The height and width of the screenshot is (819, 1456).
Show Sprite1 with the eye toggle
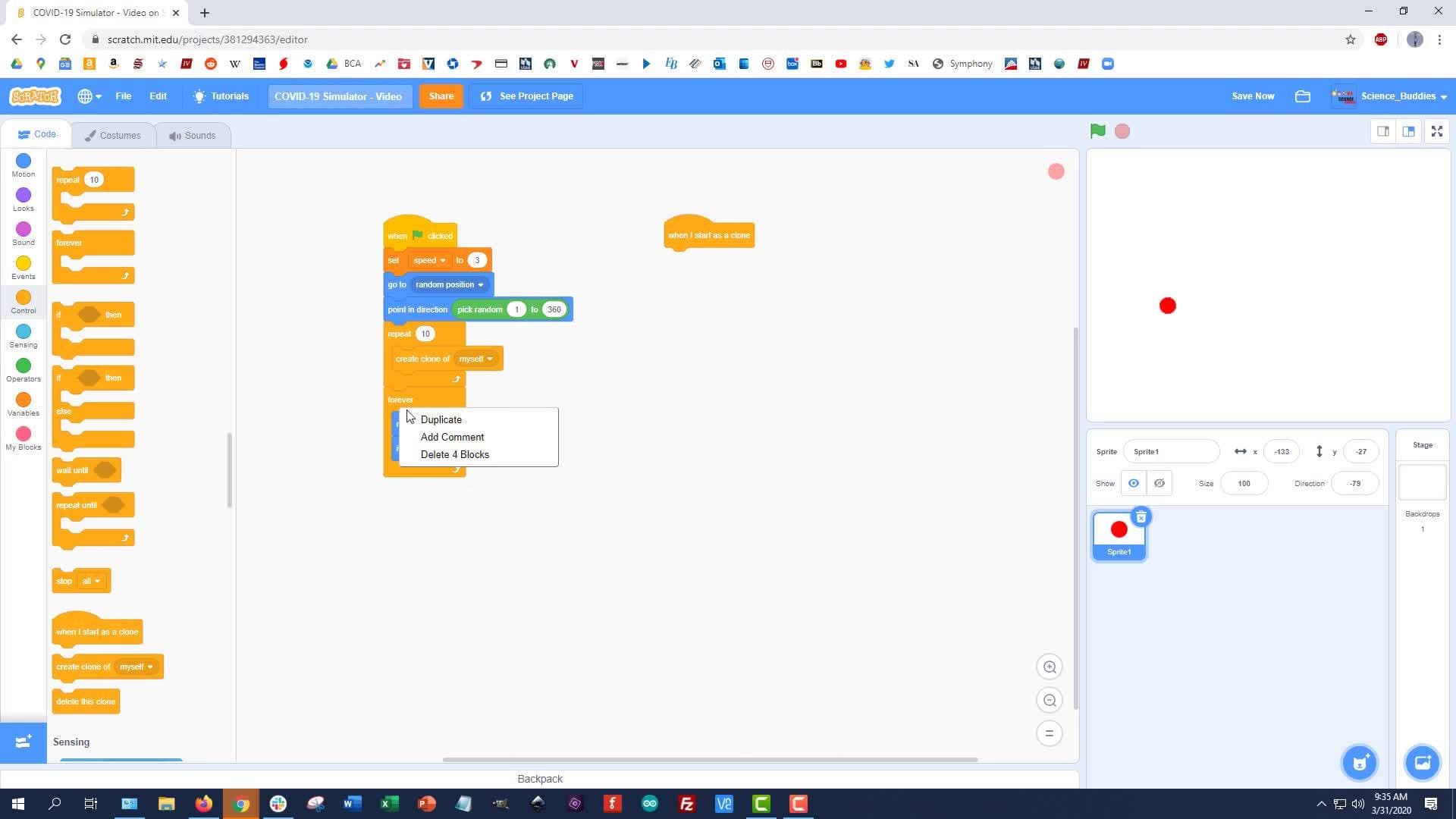1133,483
